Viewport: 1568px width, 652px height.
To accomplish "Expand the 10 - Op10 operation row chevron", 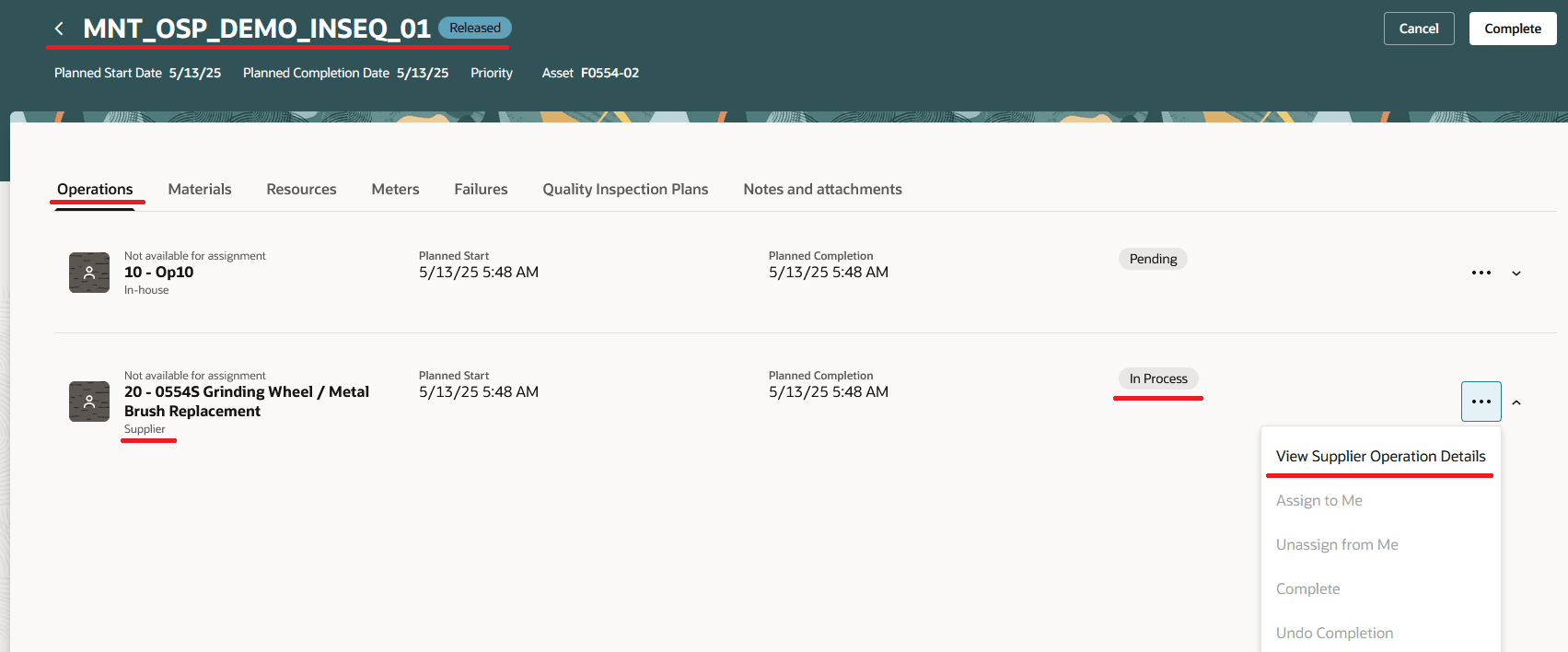I will (x=1516, y=274).
